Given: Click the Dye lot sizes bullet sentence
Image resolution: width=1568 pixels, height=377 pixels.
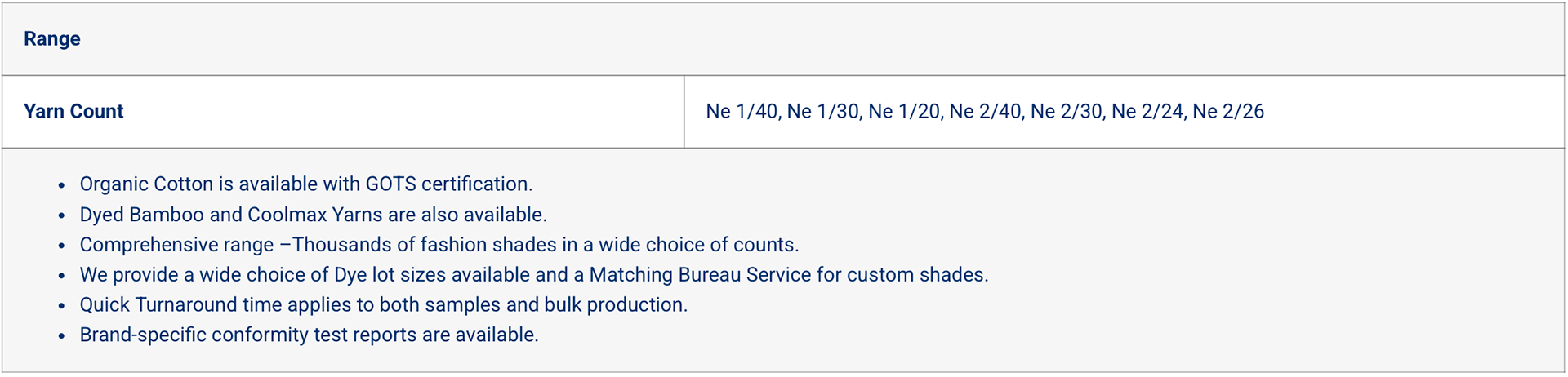Looking at the screenshot, I should 534,275.
